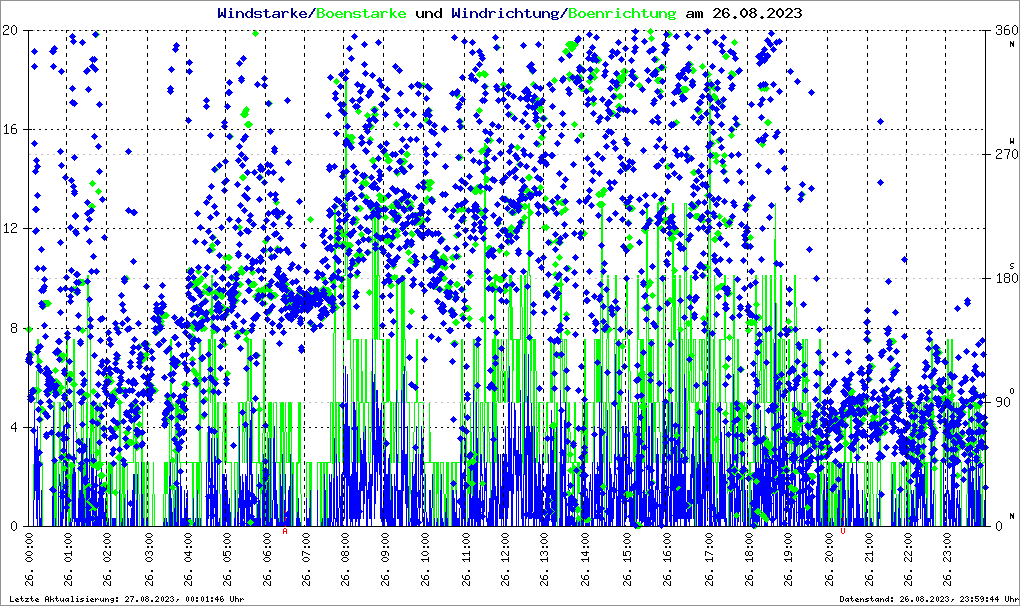Click the 22:00 time axis label
The height and width of the screenshot is (606, 1020).
click(x=909, y=559)
